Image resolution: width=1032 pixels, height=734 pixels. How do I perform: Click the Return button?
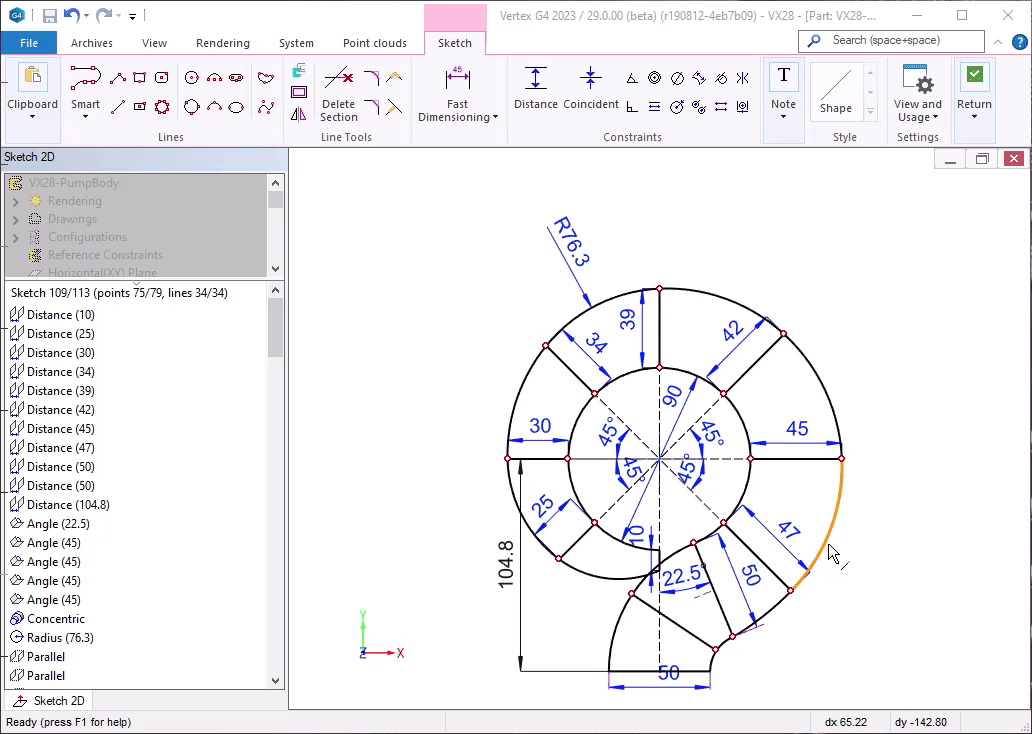(x=974, y=90)
